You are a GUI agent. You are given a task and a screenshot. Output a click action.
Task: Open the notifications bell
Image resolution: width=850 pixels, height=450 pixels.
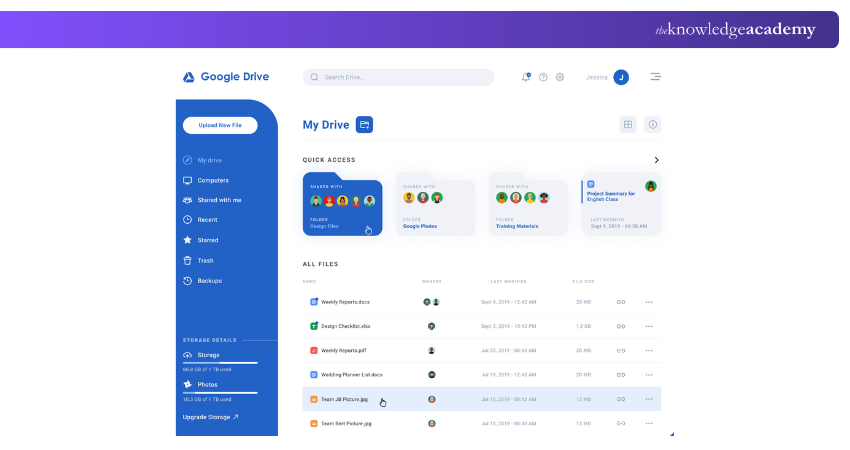click(526, 77)
